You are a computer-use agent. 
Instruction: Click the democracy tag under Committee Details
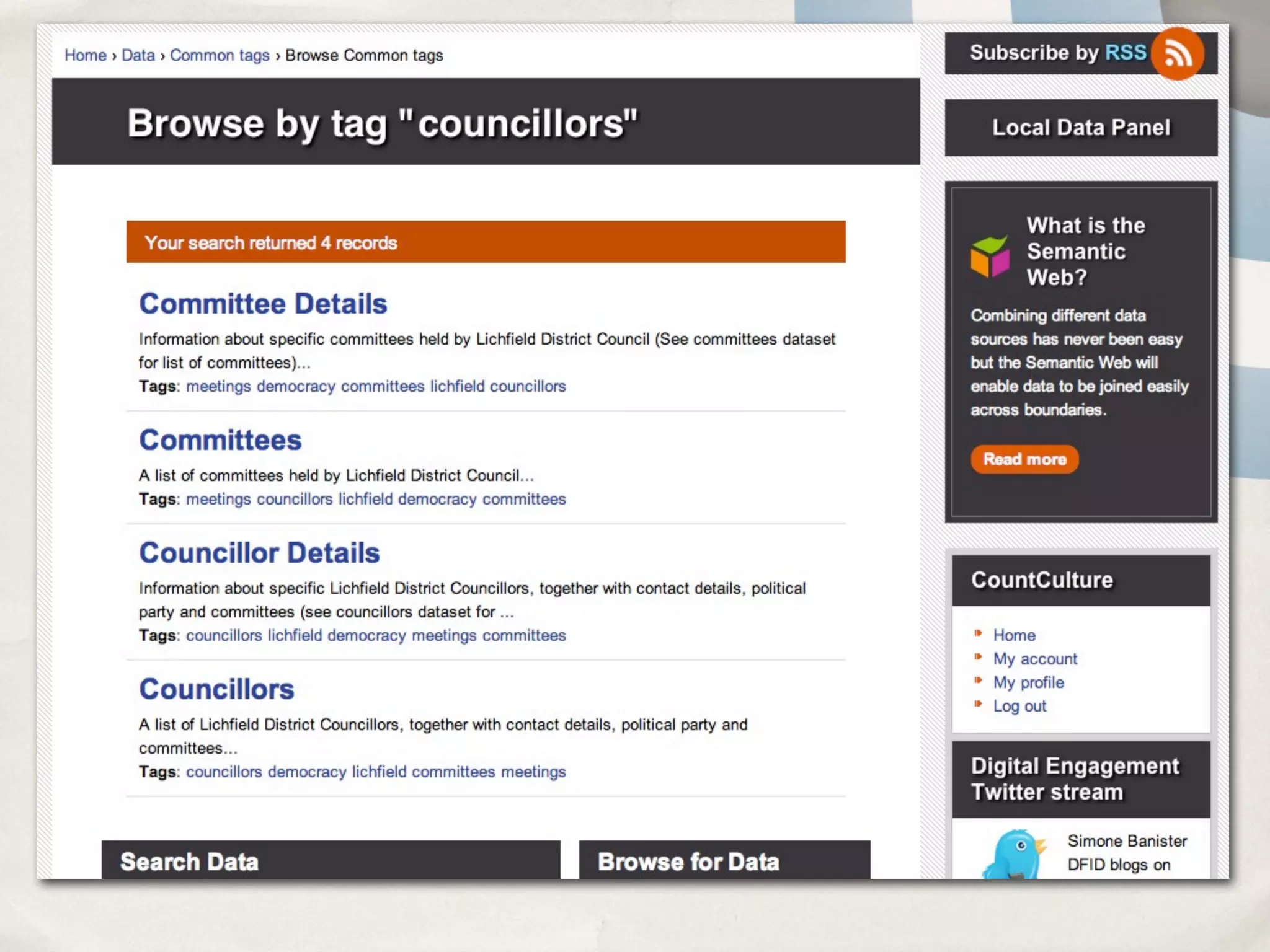tap(296, 386)
